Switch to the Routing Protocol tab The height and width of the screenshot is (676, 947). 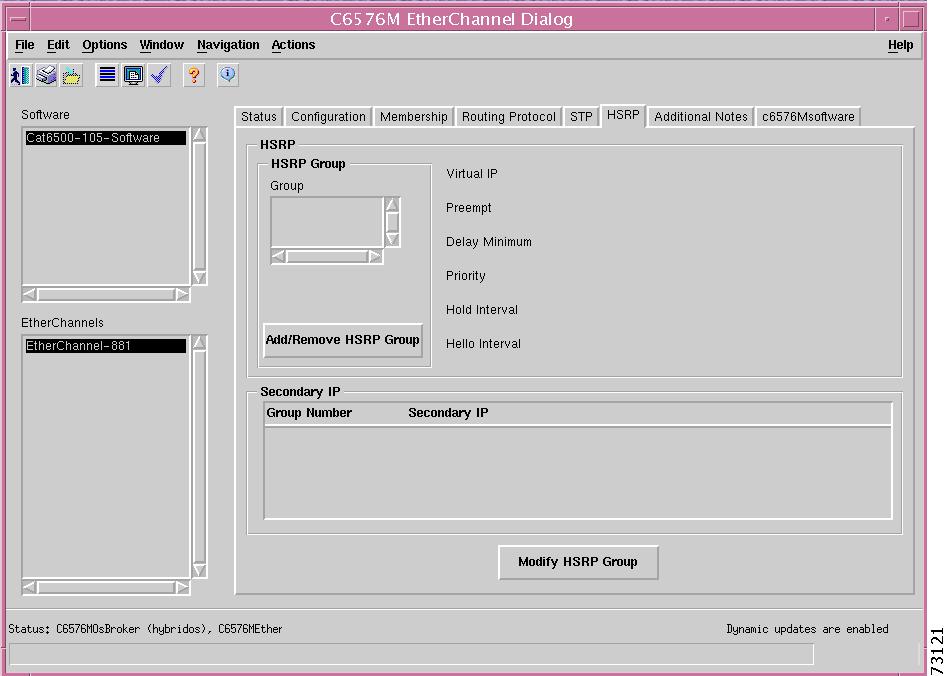point(509,117)
